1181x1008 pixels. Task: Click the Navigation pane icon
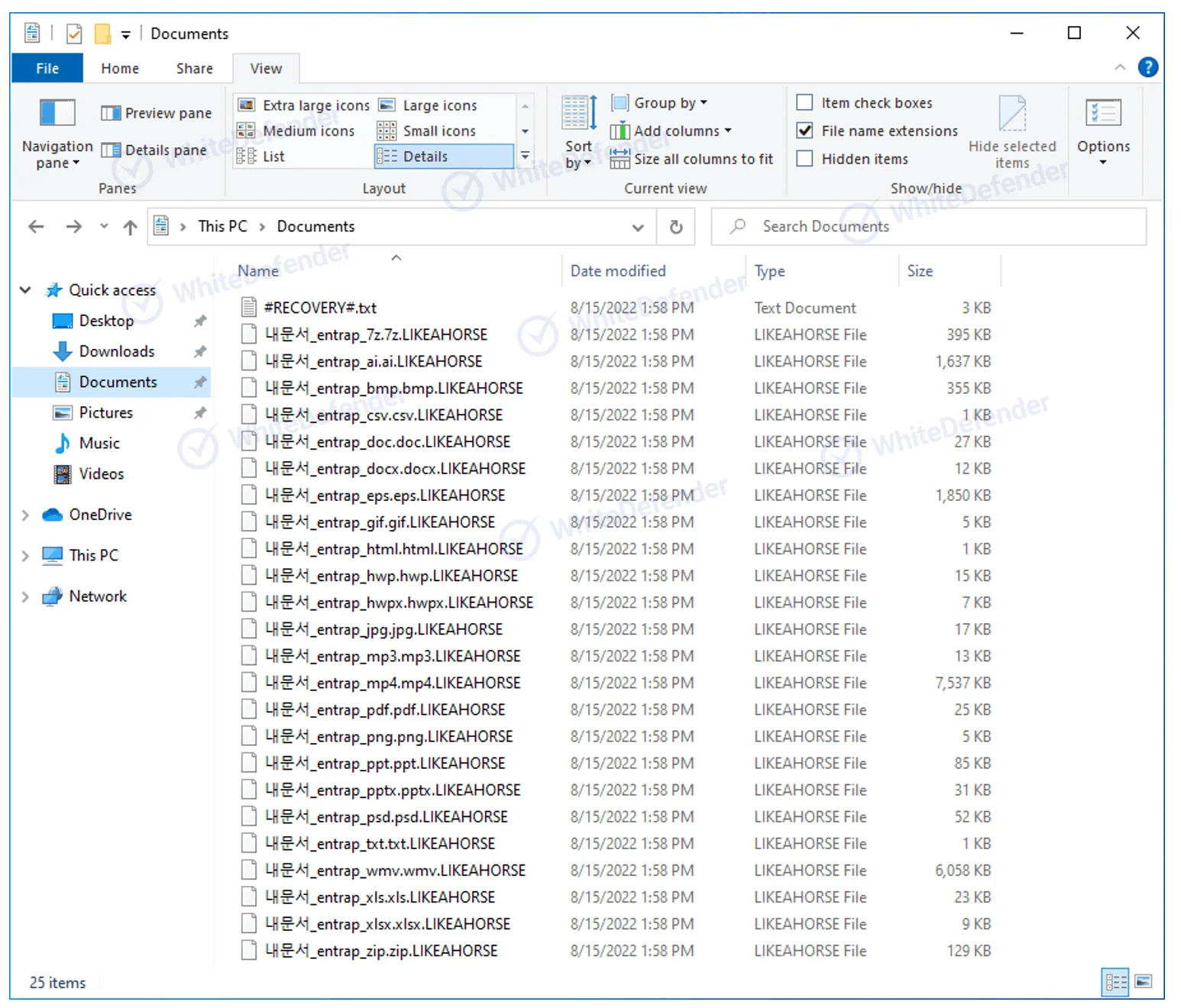[x=57, y=114]
